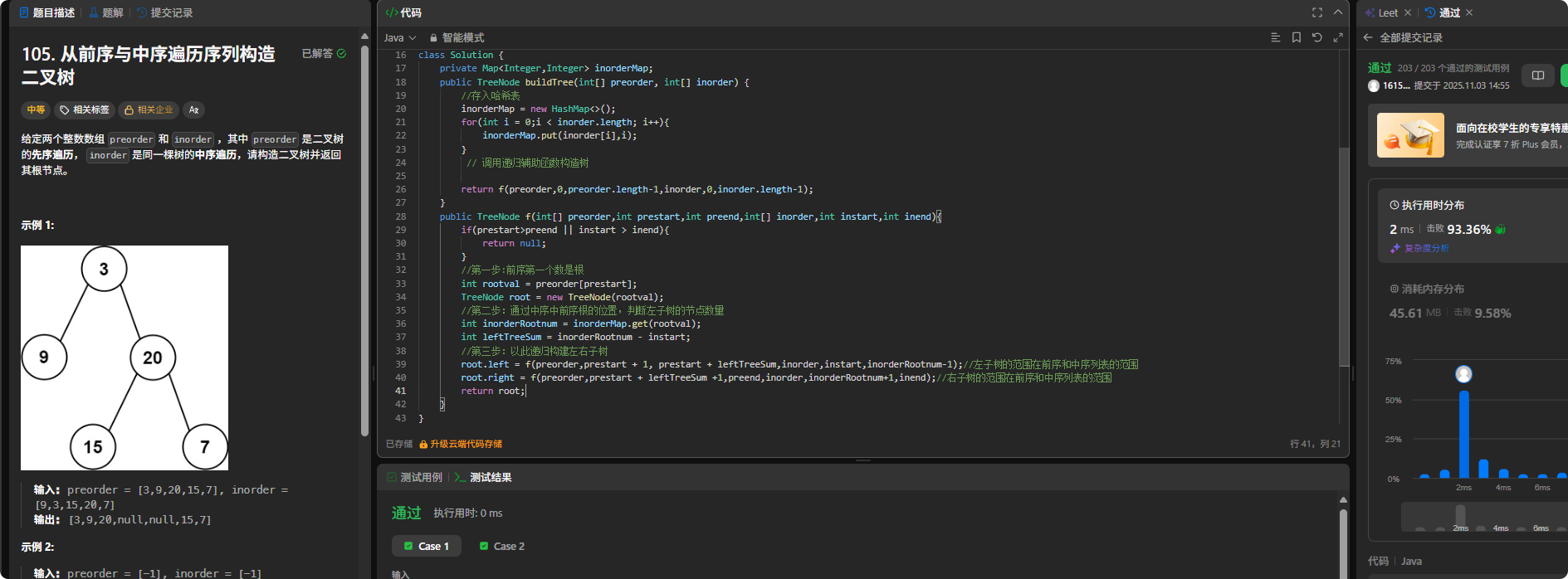The image size is (1568, 579).
Task: Open the 题目描述 description tab
Action: [x=46, y=12]
